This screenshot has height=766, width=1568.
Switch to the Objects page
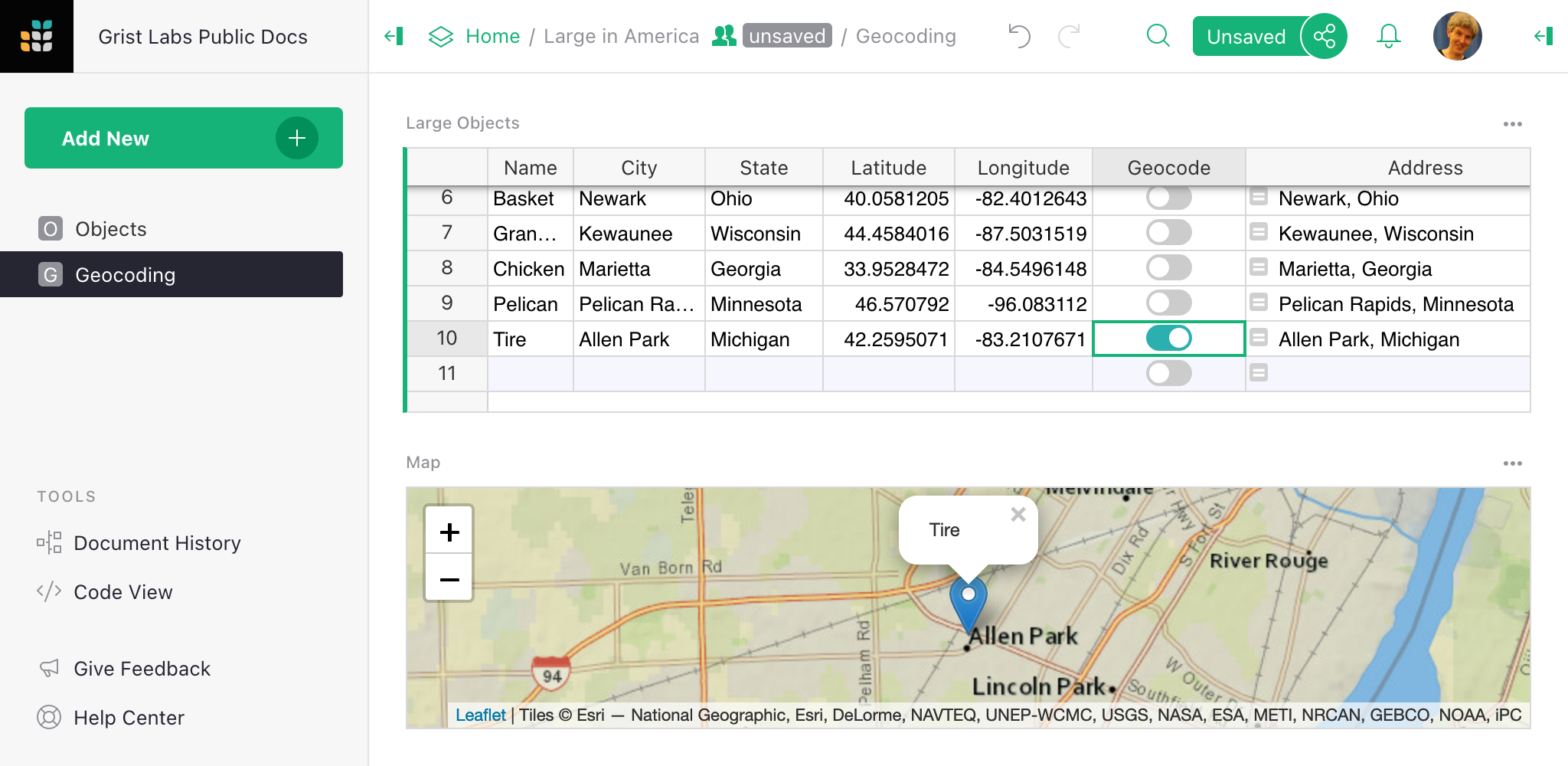(111, 228)
